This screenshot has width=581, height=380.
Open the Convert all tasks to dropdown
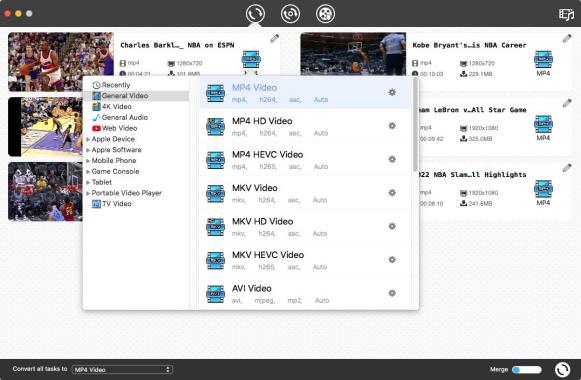tap(122, 369)
